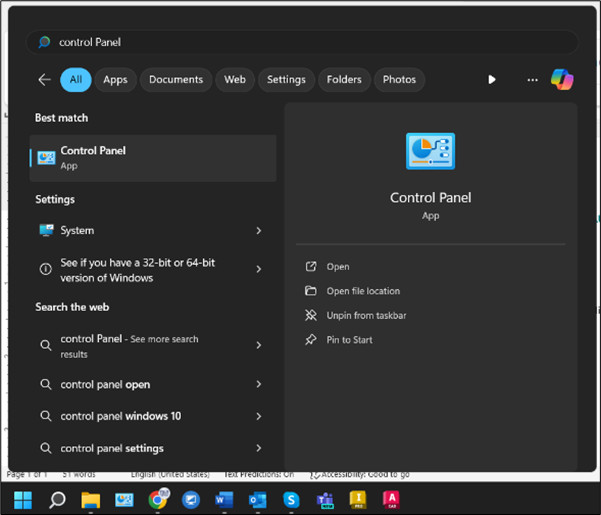The height and width of the screenshot is (515, 601).
Task: Choose Open file location action
Action: pos(363,291)
